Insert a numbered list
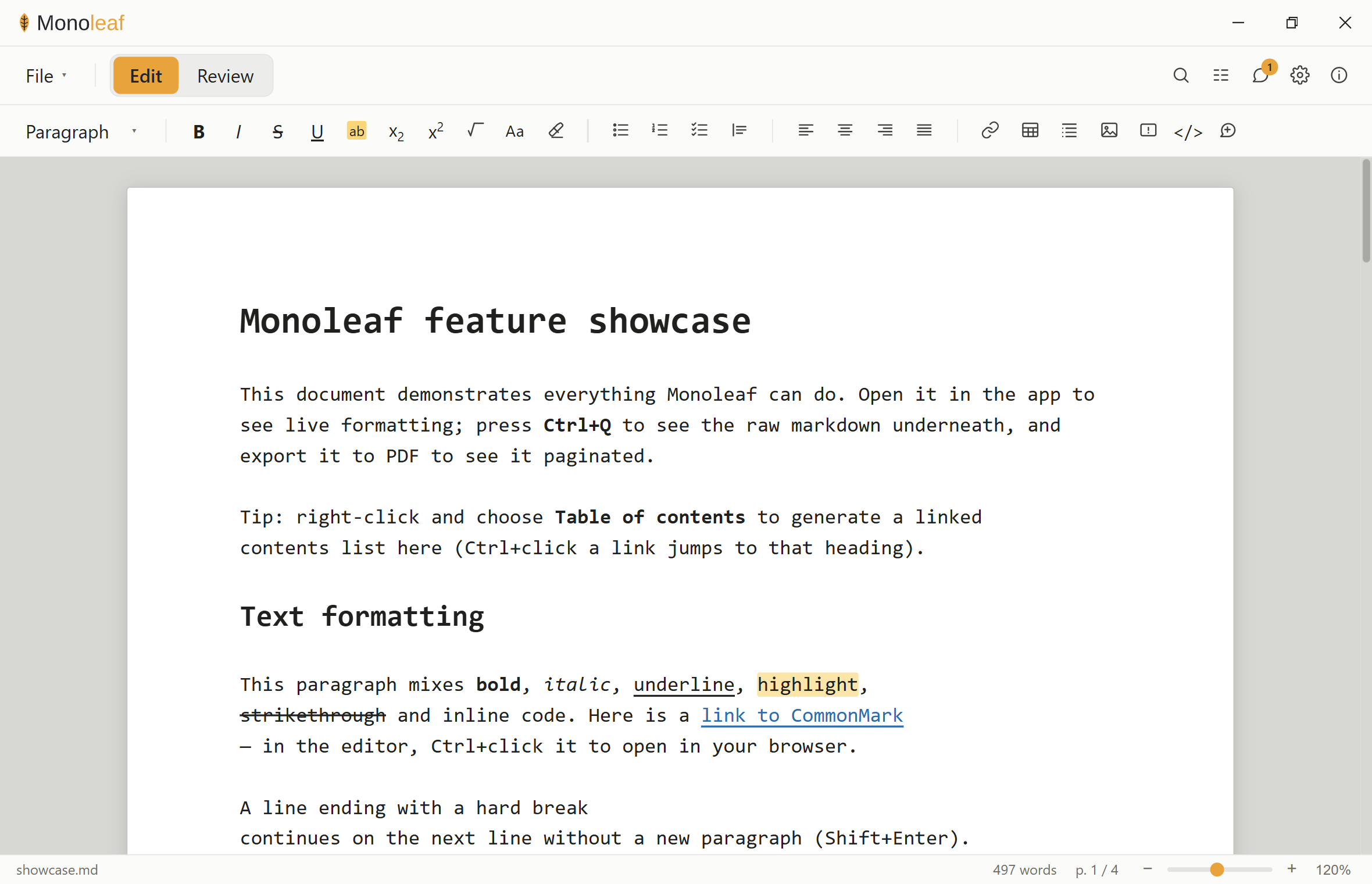The height and width of the screenshot is (884, 1372). click(660, 130)
